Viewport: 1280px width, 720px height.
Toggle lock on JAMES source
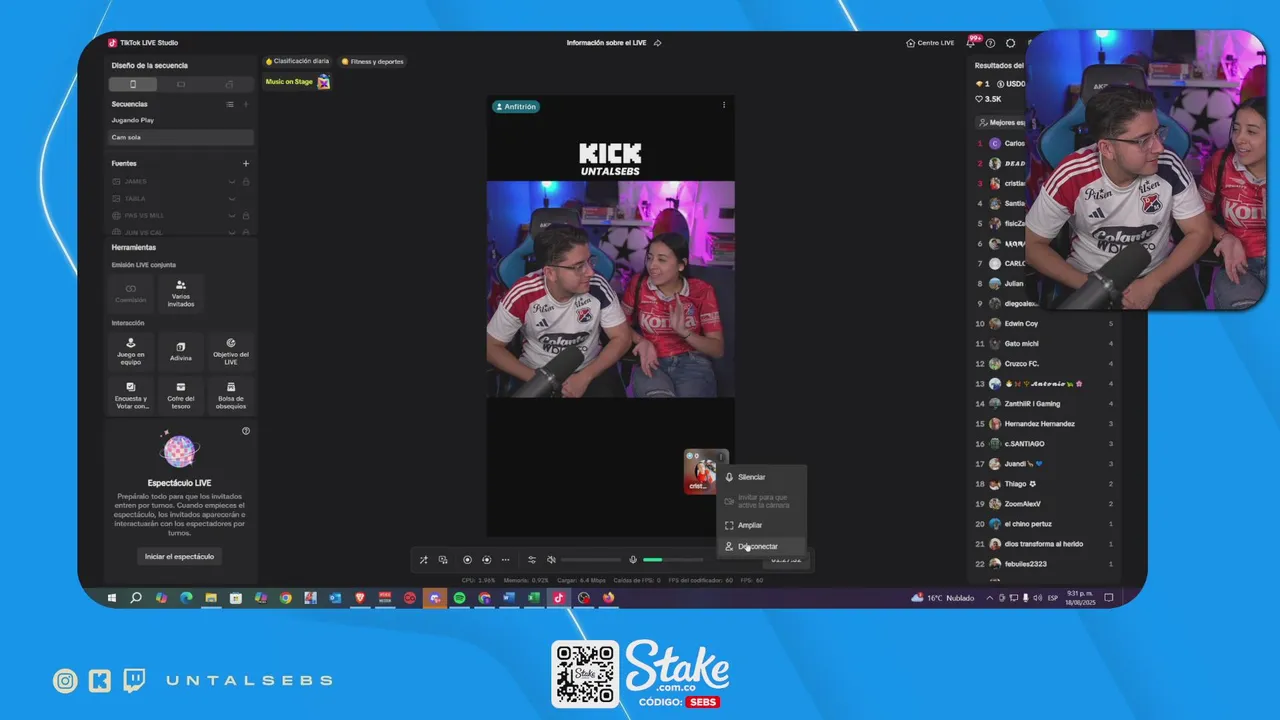pos(246,181)
